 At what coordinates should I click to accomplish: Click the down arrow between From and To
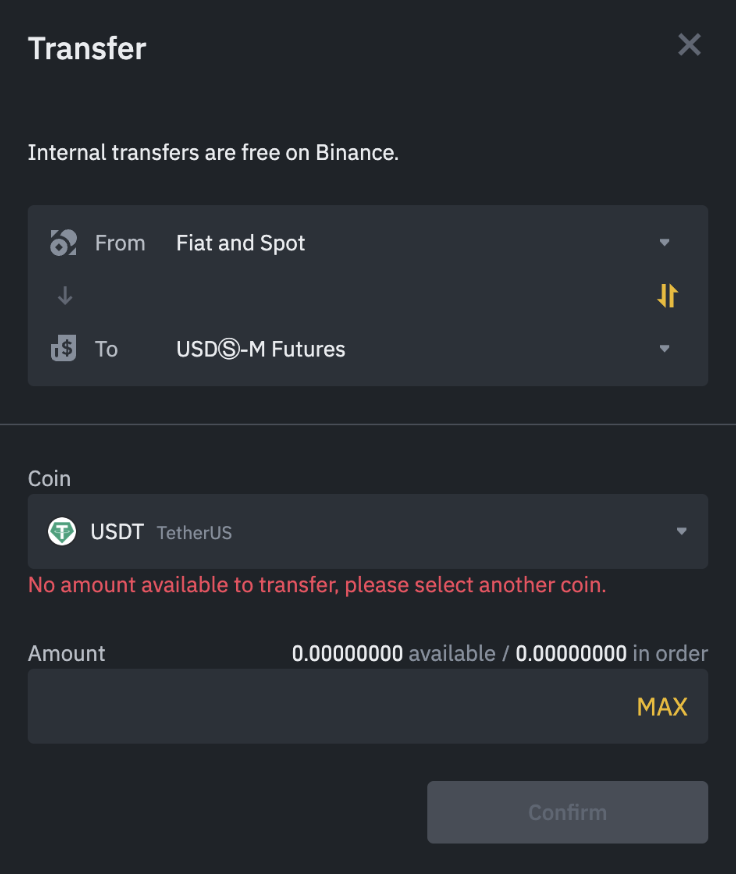point(64,296)
